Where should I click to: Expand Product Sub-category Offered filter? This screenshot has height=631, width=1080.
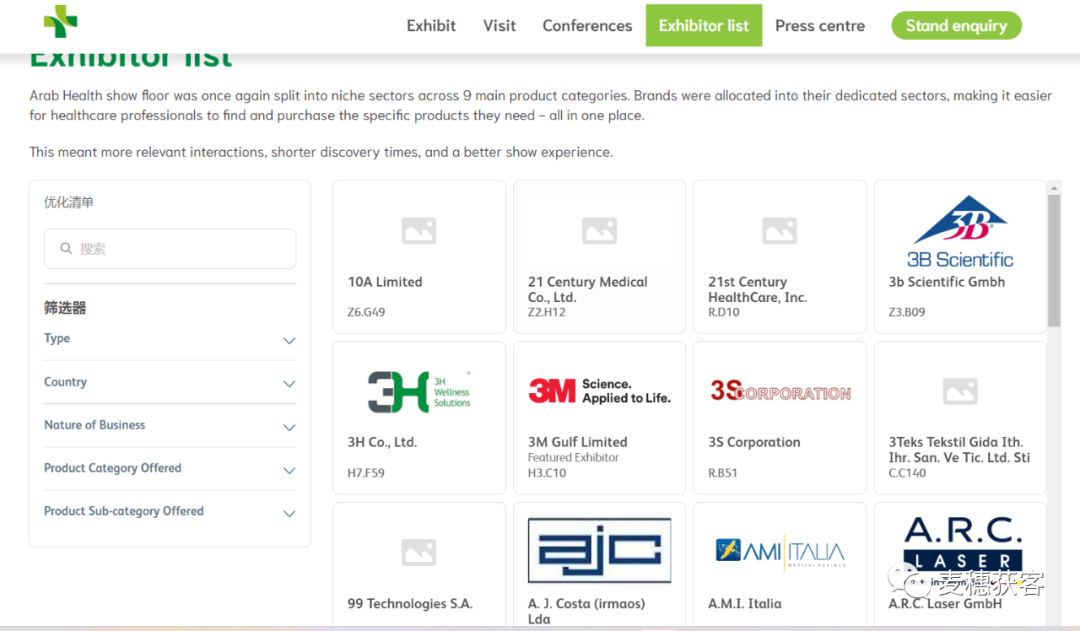170,512
